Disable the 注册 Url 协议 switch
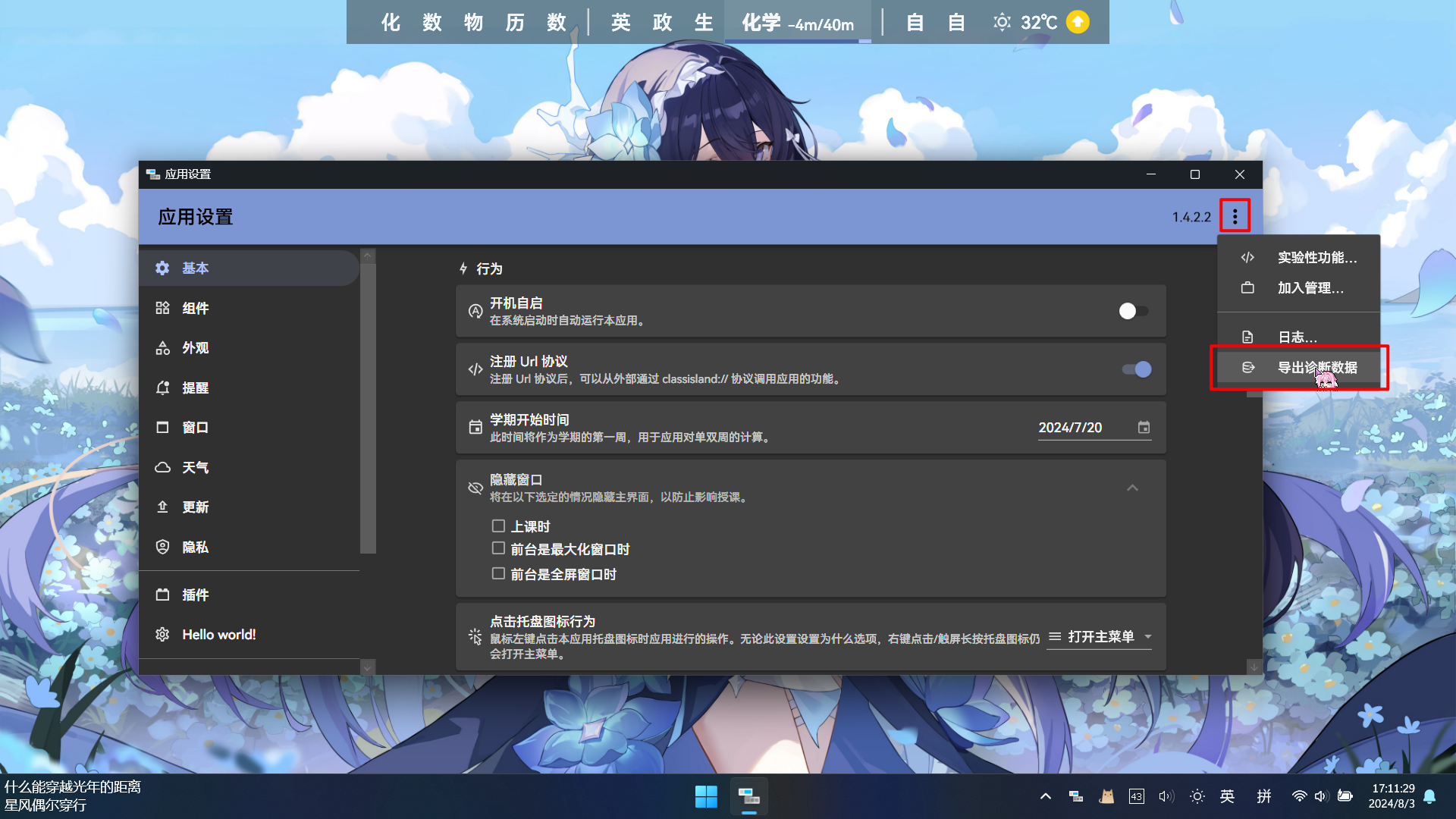Screen dimensions: 1456x819 [1136, 369]
